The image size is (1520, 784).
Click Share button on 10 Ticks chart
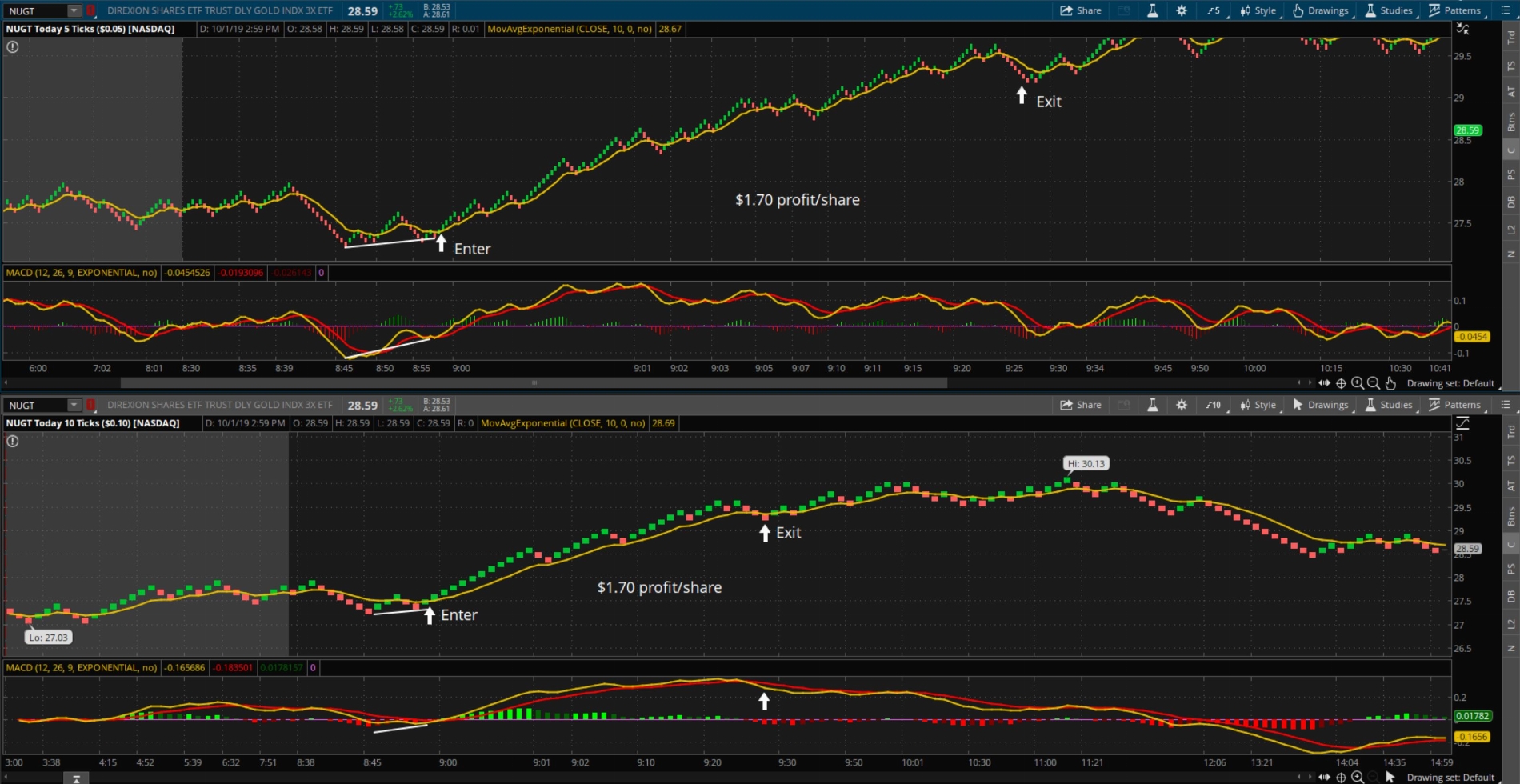1081,405
